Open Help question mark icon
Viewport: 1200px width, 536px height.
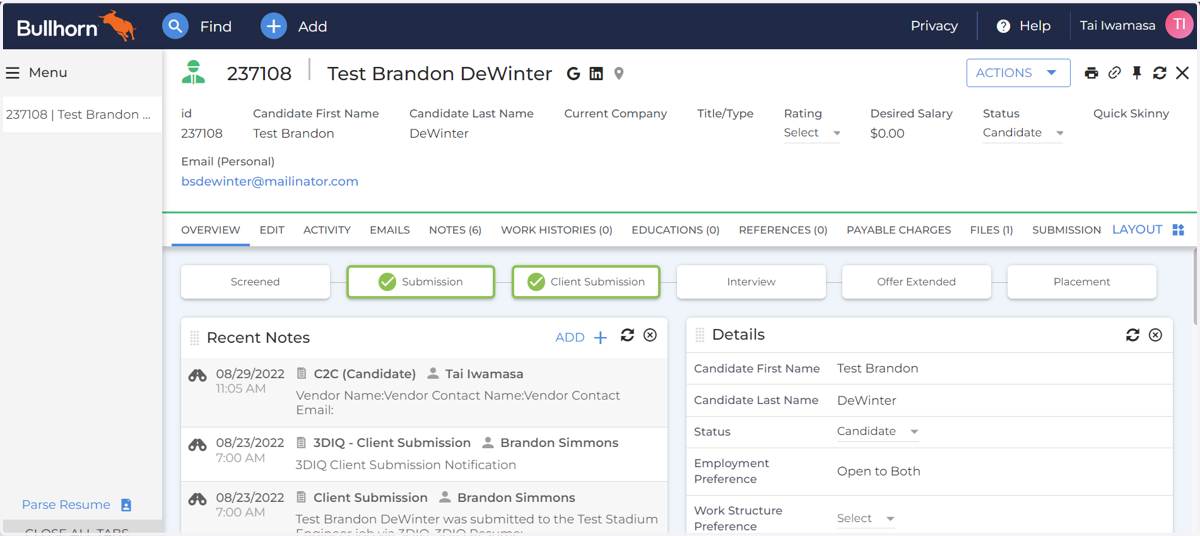coord(1003,26)
